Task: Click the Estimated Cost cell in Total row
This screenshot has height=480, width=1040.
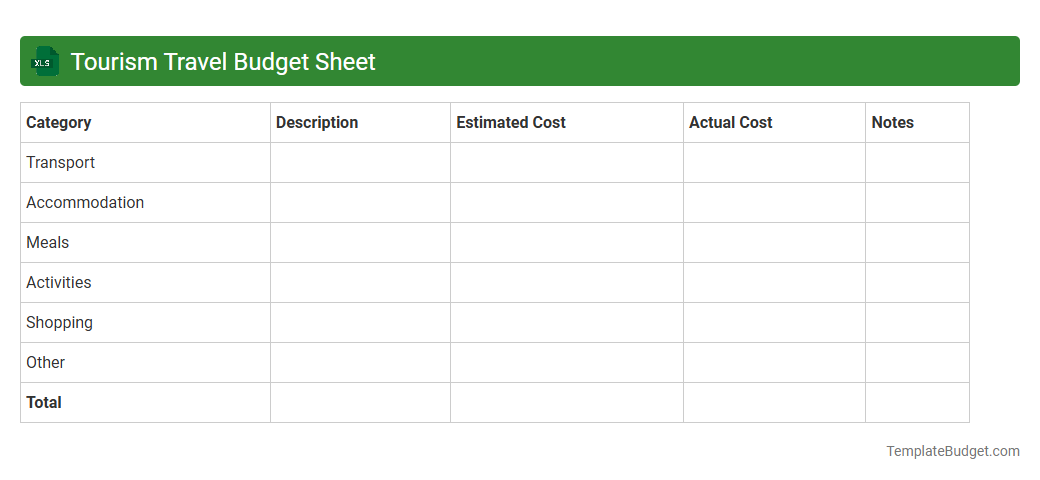Action: pyautogui.click(x=566, y=402)
